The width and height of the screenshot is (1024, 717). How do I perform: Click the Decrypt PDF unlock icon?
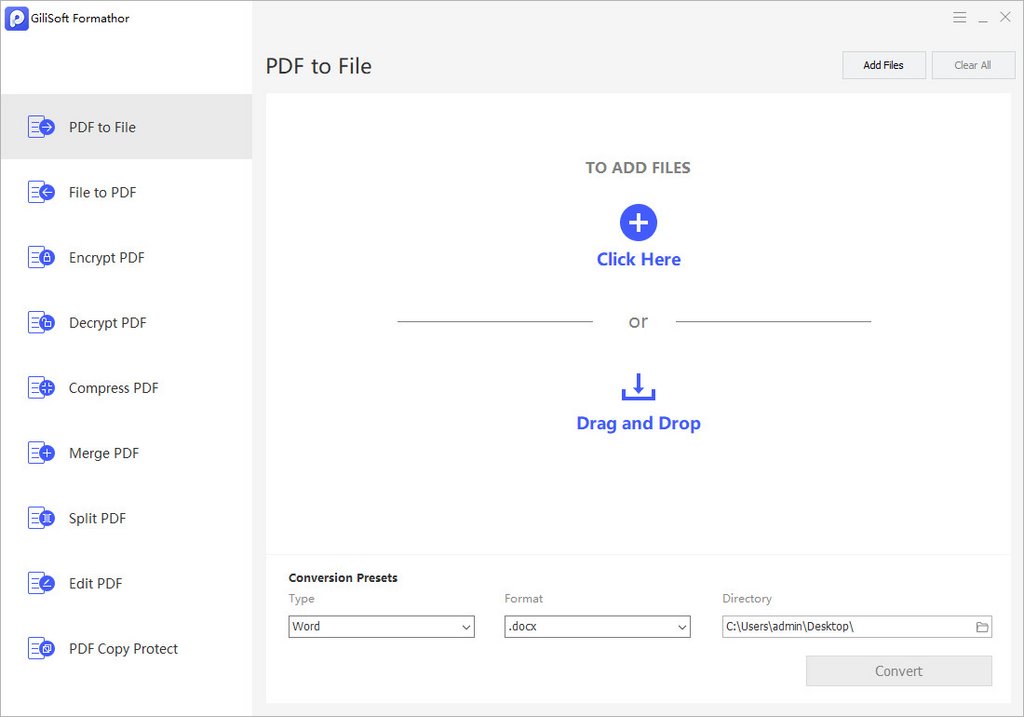(41, 323)
